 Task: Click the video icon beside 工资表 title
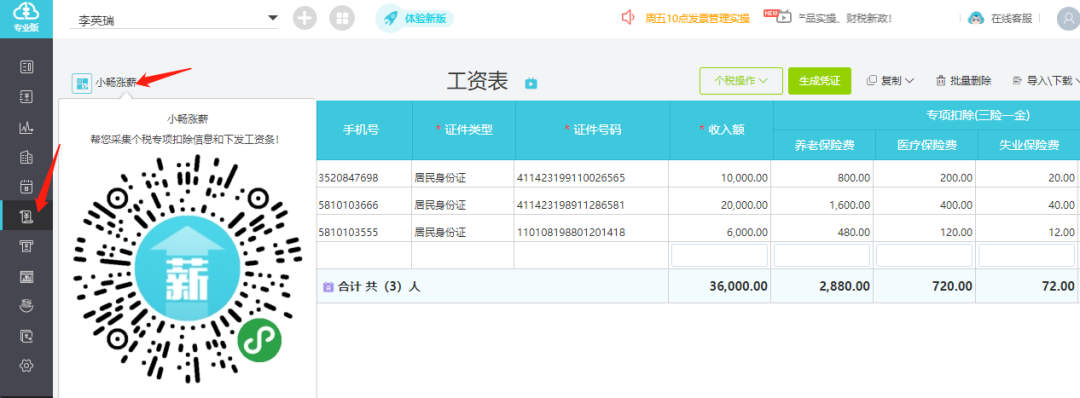pyautogui.click(x=531, y=83)
